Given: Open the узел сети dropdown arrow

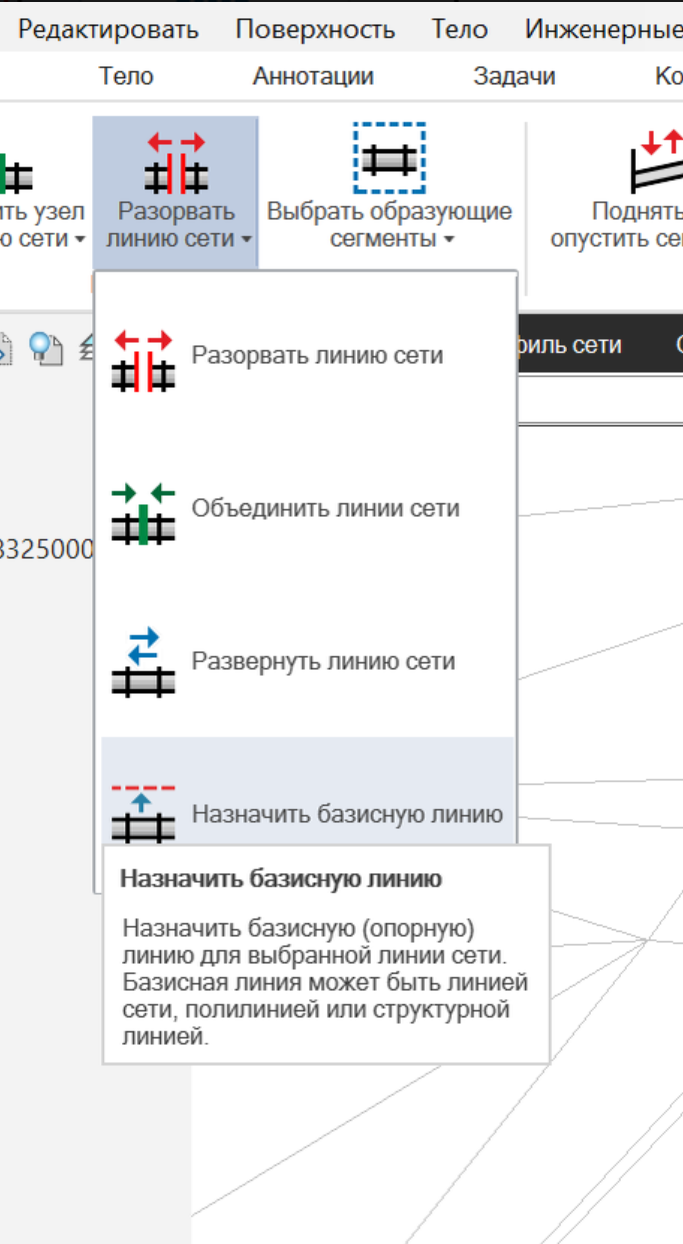Looking at the screenshot, I should (80, 240).
